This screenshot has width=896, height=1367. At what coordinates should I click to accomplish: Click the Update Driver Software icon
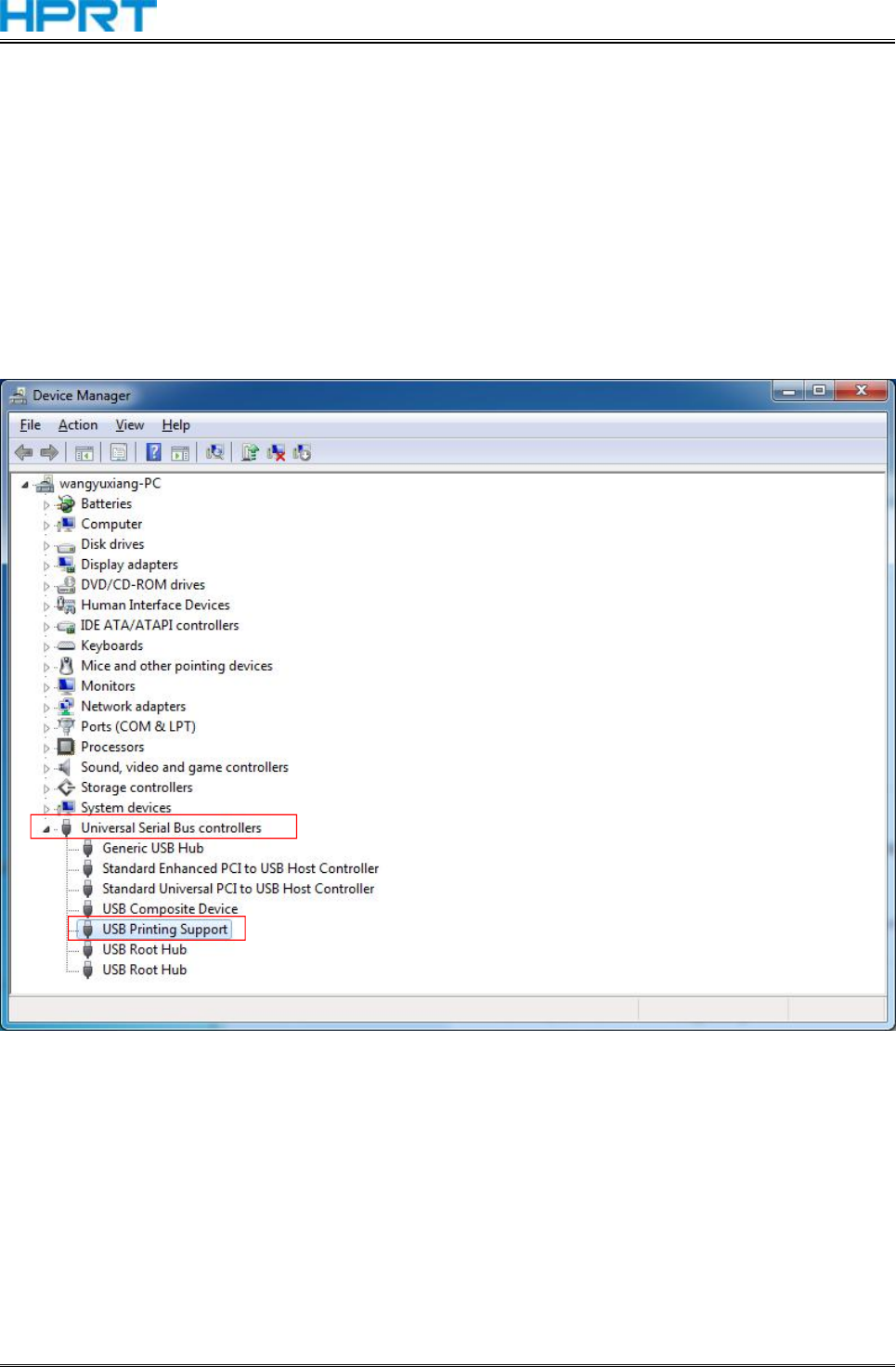[x=250, y=452]
